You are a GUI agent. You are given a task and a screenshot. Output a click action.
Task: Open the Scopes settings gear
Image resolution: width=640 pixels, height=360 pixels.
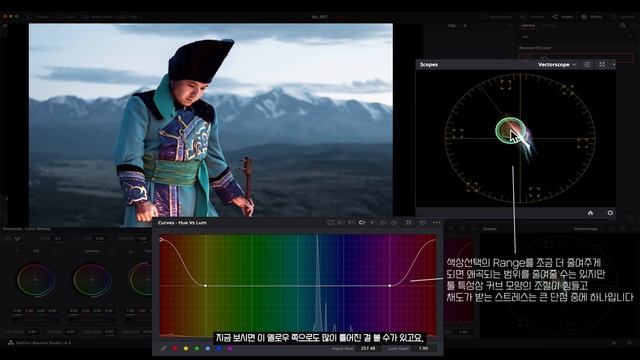(610, 213)
